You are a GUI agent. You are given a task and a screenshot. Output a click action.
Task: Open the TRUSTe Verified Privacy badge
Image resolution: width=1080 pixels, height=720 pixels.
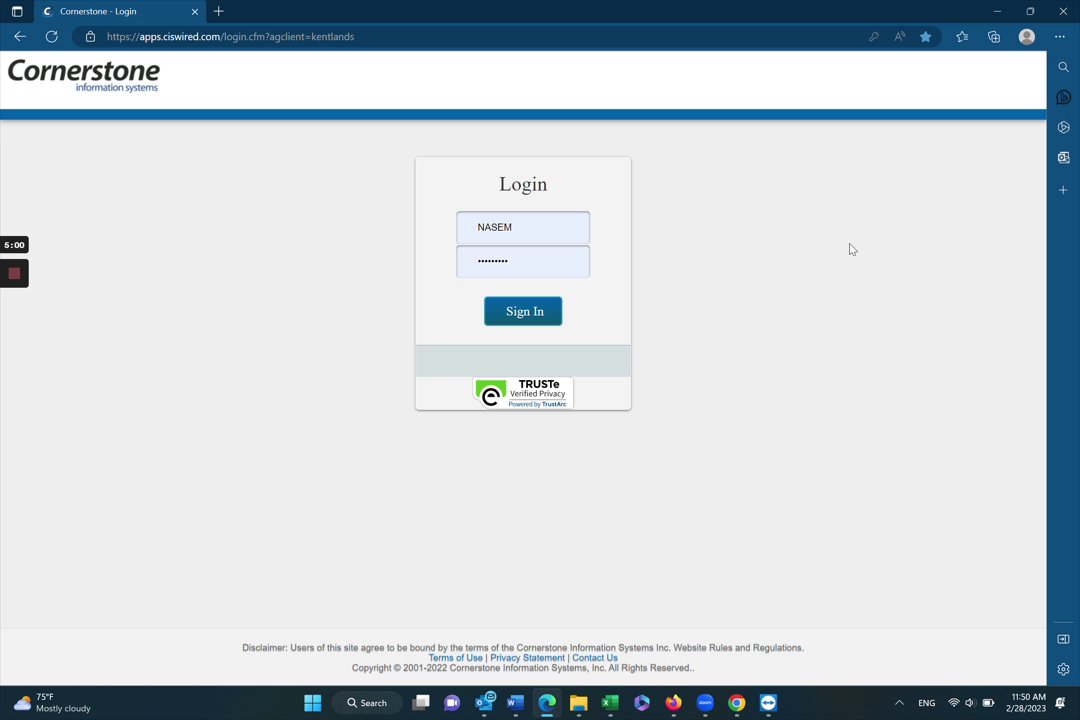(523, 393)
